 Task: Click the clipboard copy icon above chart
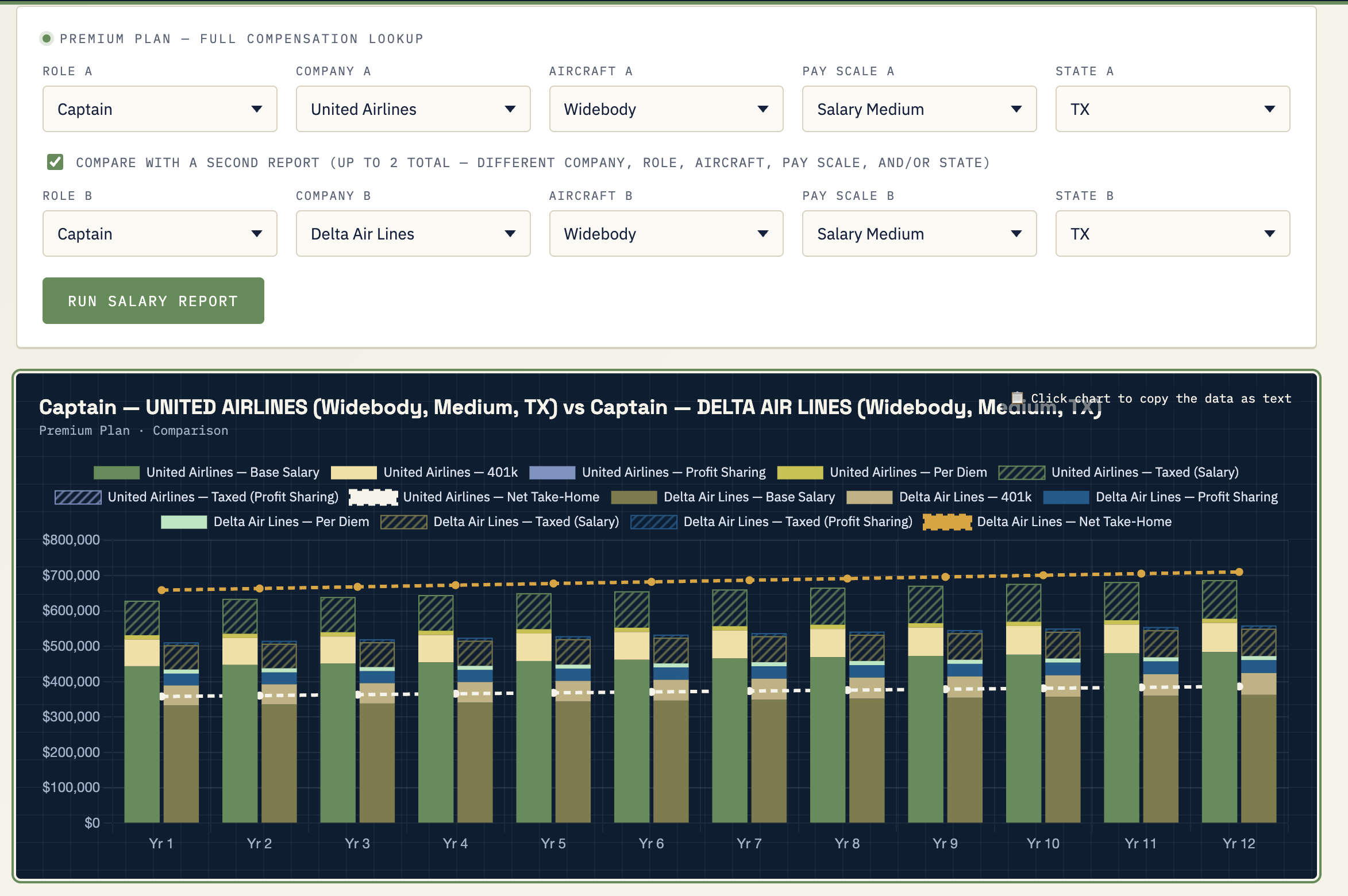[1017, 397]
